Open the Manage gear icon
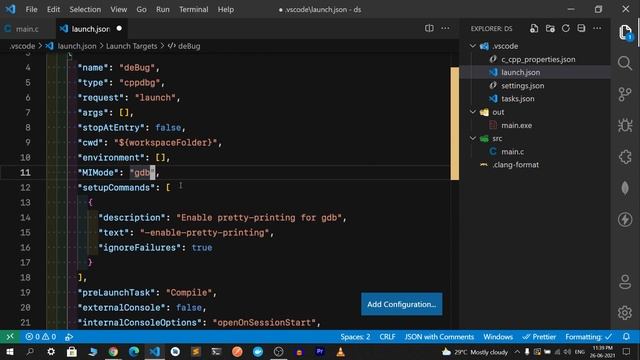 coord(625,313)
